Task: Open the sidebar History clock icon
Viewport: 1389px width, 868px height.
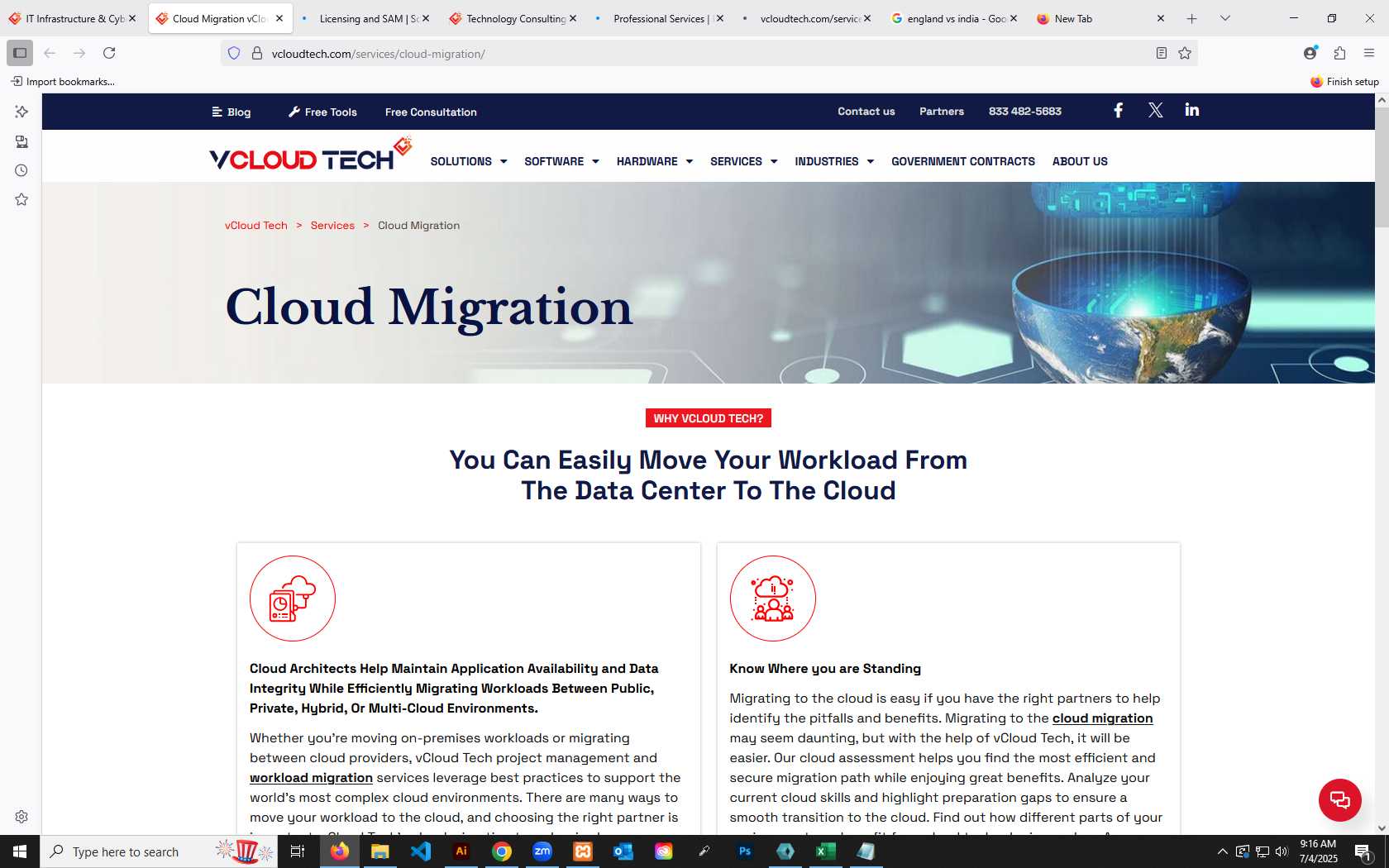Action: (x=21, y=170)
